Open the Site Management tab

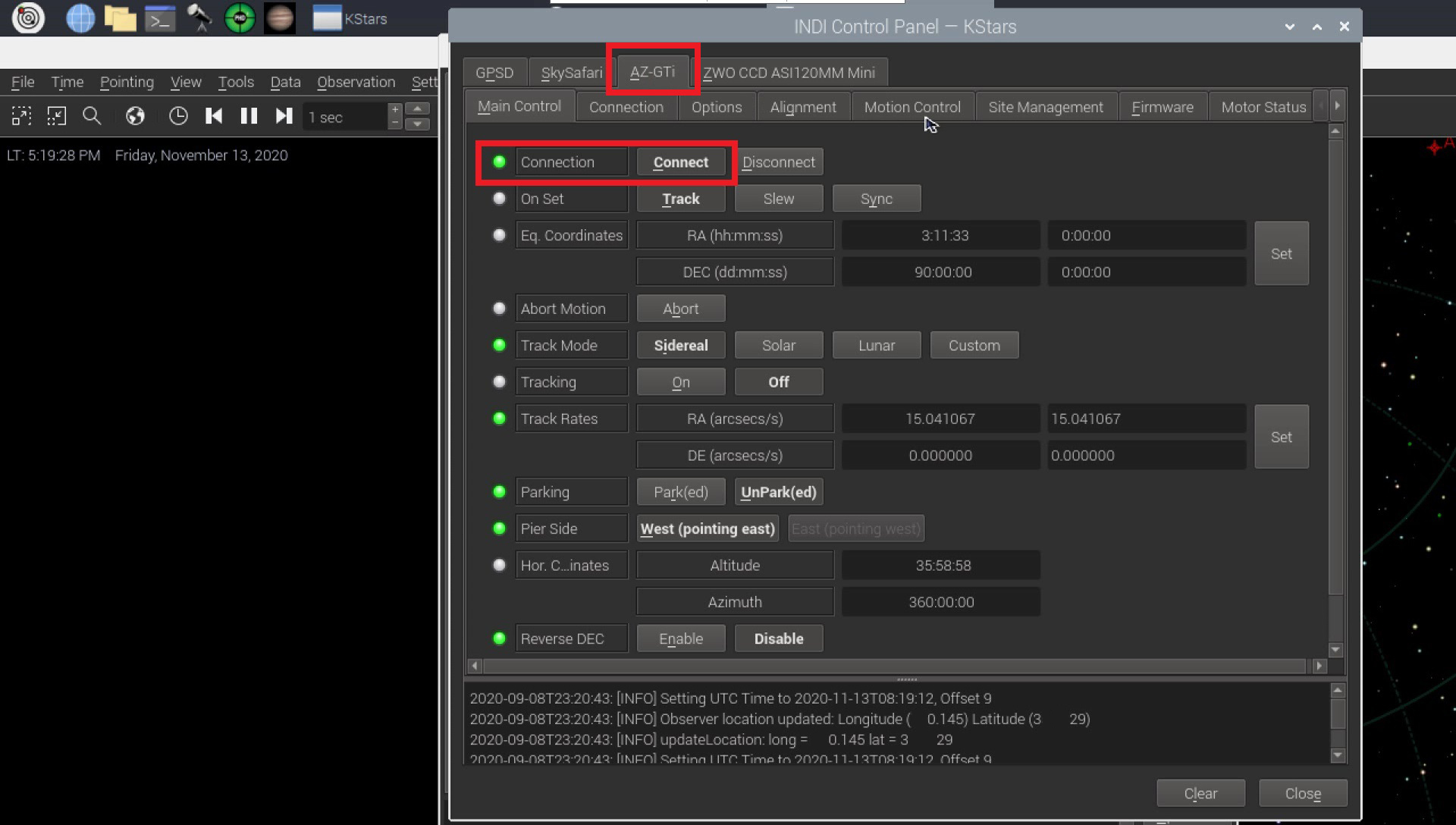[x=1046, y=107]
